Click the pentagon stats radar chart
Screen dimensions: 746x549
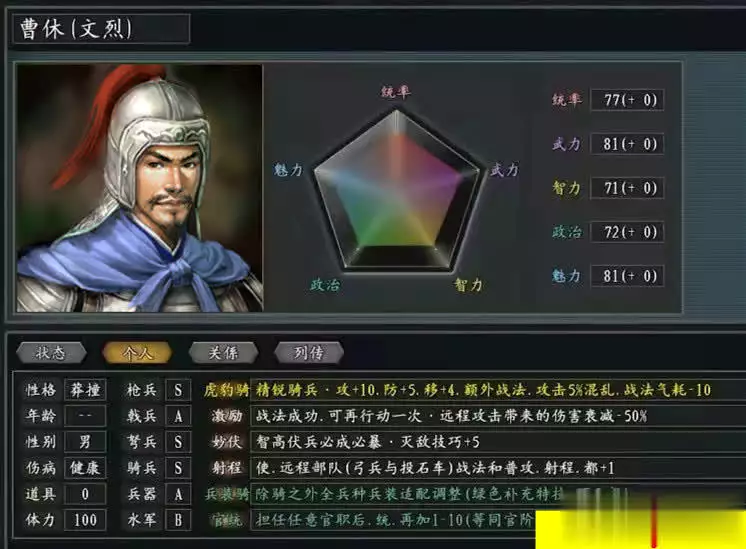(397, 190)
